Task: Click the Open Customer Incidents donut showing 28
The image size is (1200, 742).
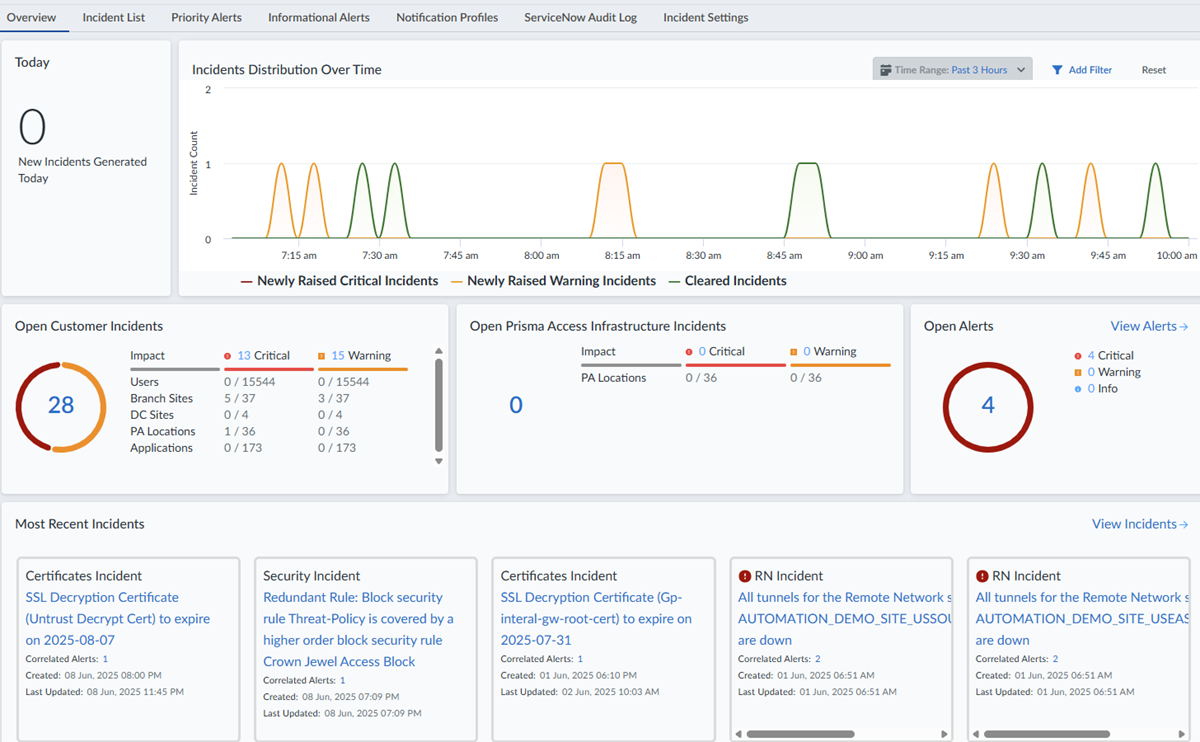Action: pos(61,406)
